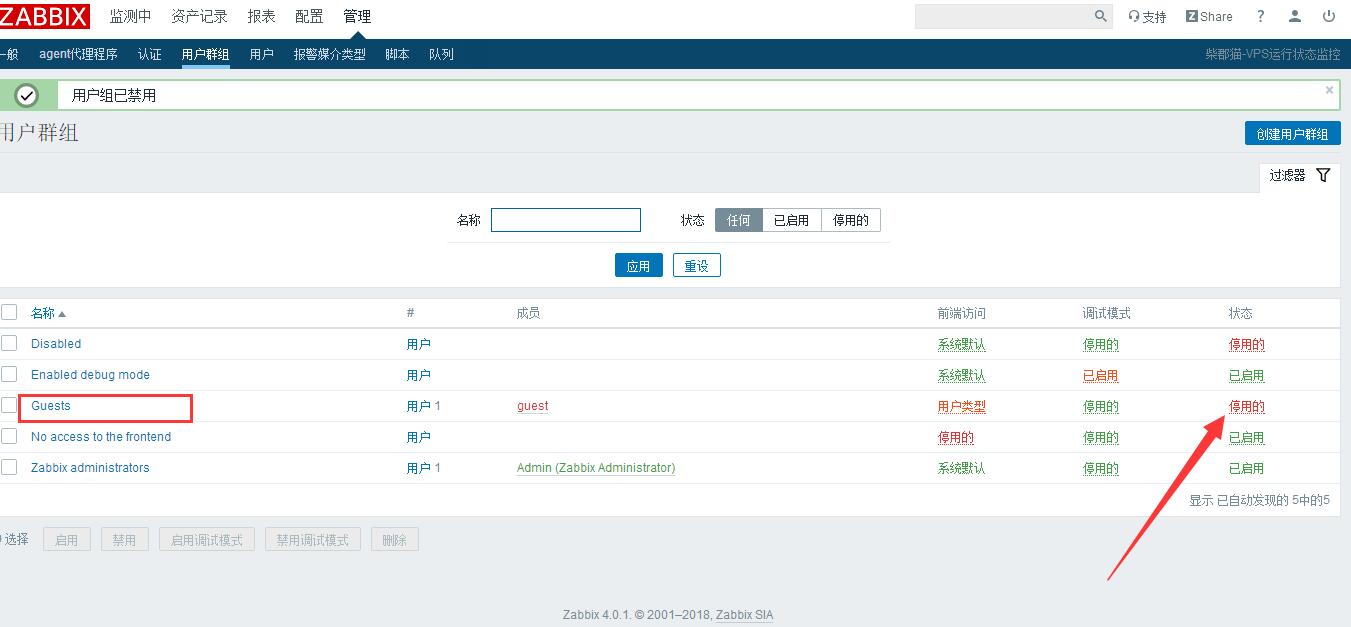Image resolution: width=1351 pixels, height=627 pixels.
Task: Select 已启用 status filter
Action: pyautogui.click(x=792, y=220)
